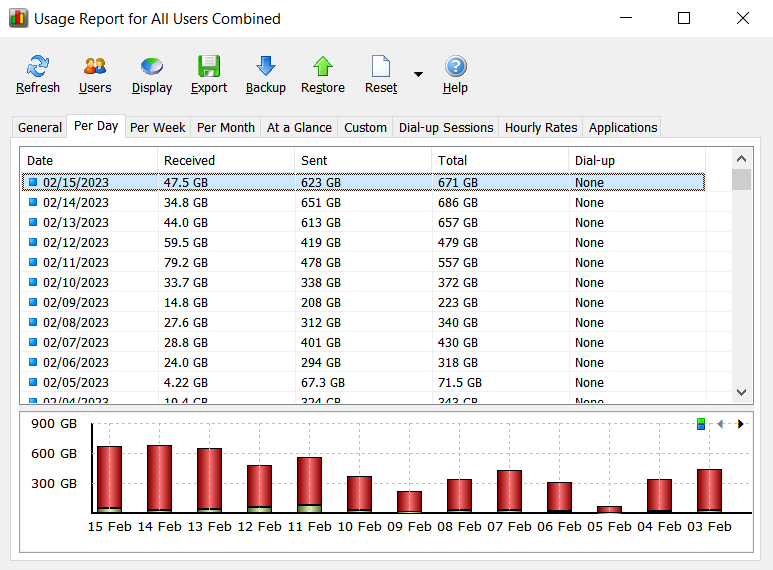773x570 pixels.
Task: Click the red 14 Feb chart bar
Action: [x=160, y=477]
